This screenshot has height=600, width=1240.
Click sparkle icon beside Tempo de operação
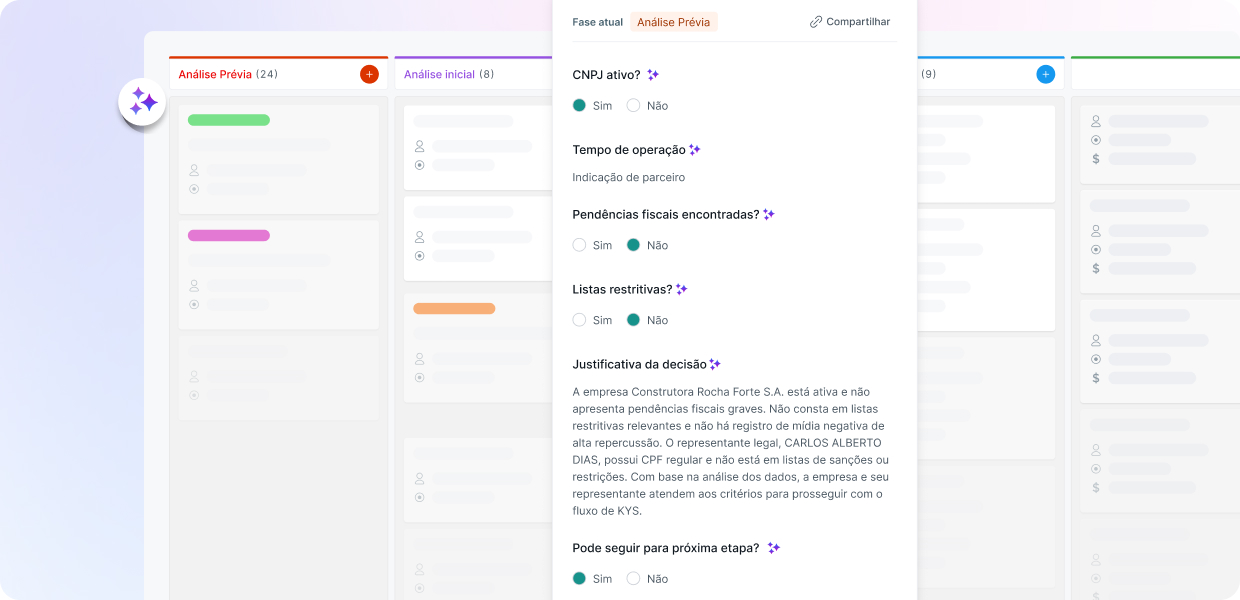pyautogui.click(x=695, y=150)
